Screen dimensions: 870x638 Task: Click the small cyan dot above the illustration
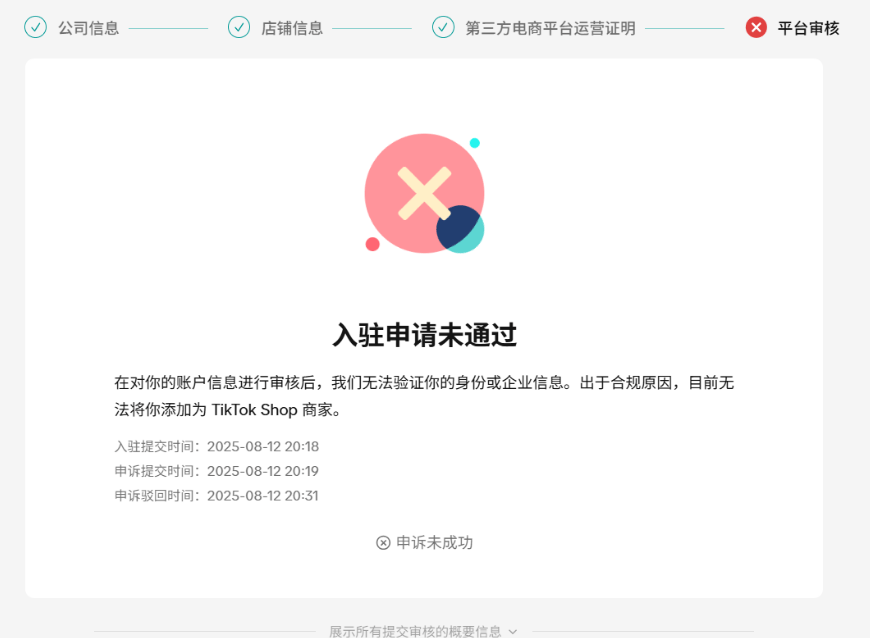point(475,143)
